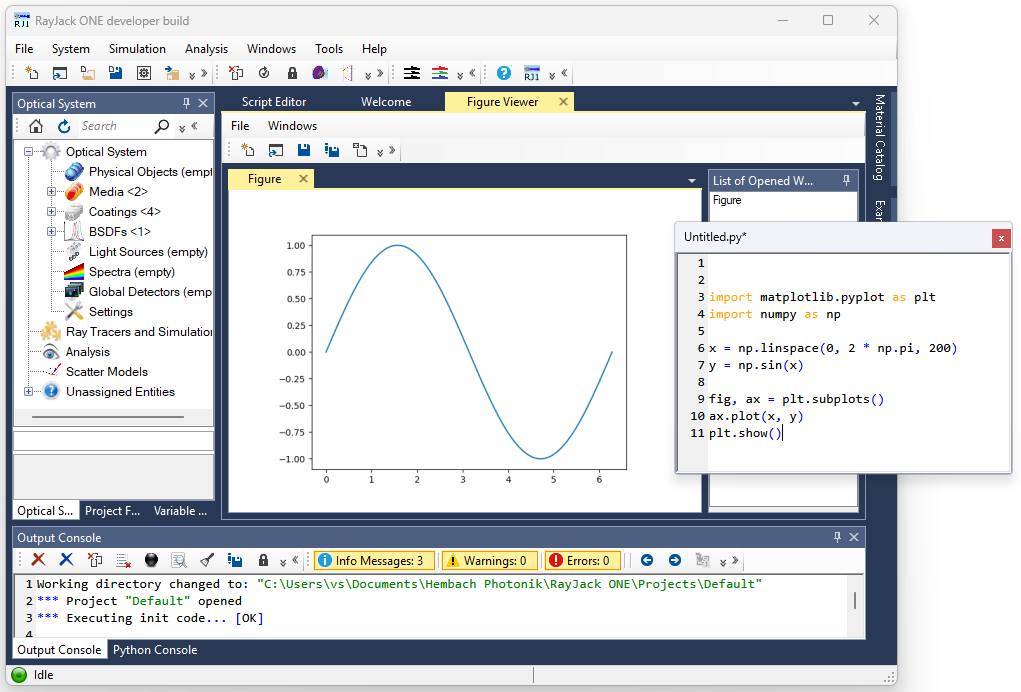Toggle Warnings: 0 filter
Screen dimensions: 1021x692
point(491,561)
